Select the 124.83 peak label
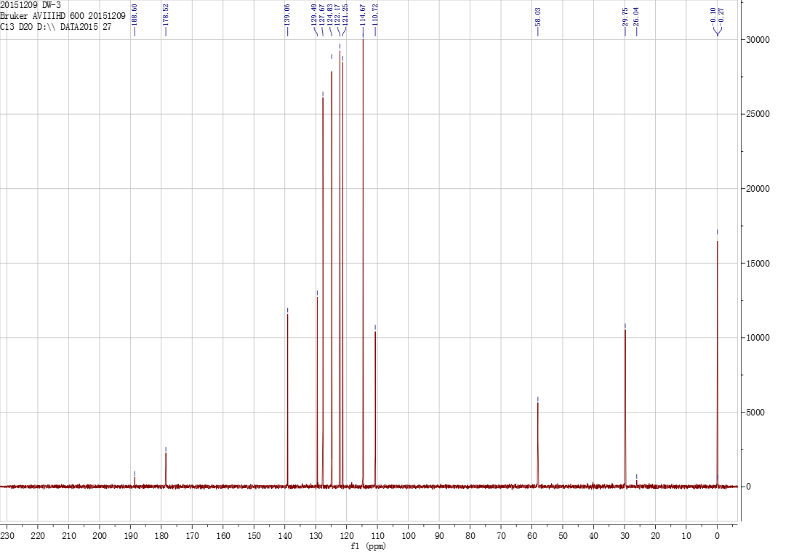Viewport: 791px width, 553px height. [329, 15]
